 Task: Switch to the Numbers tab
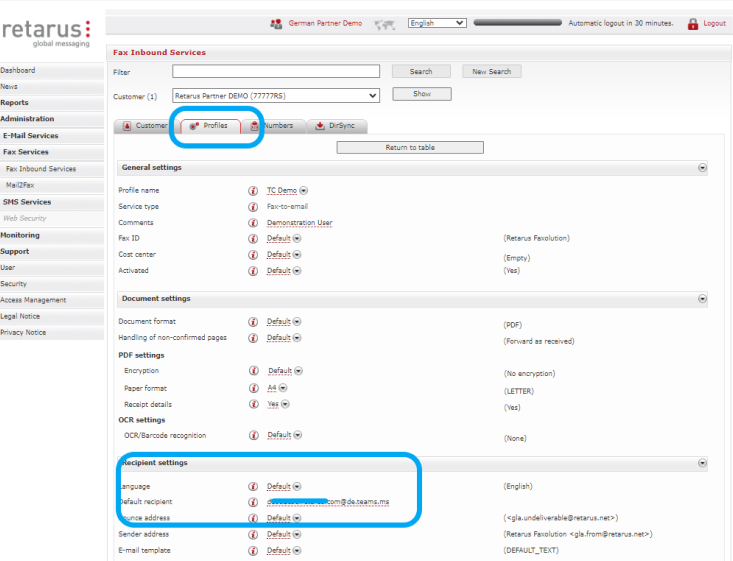[x=272, y=126]
